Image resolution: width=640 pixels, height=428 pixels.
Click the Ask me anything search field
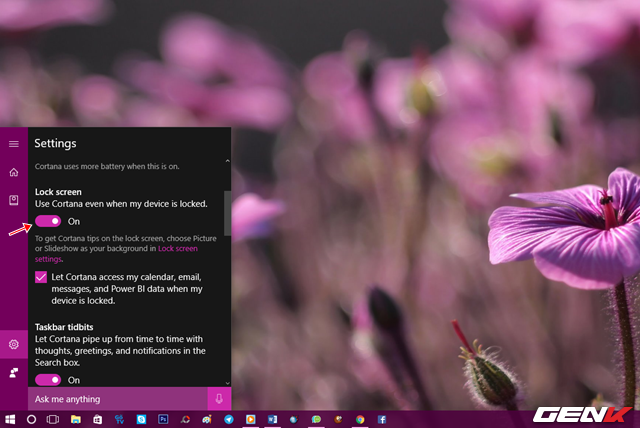(118, 399)
